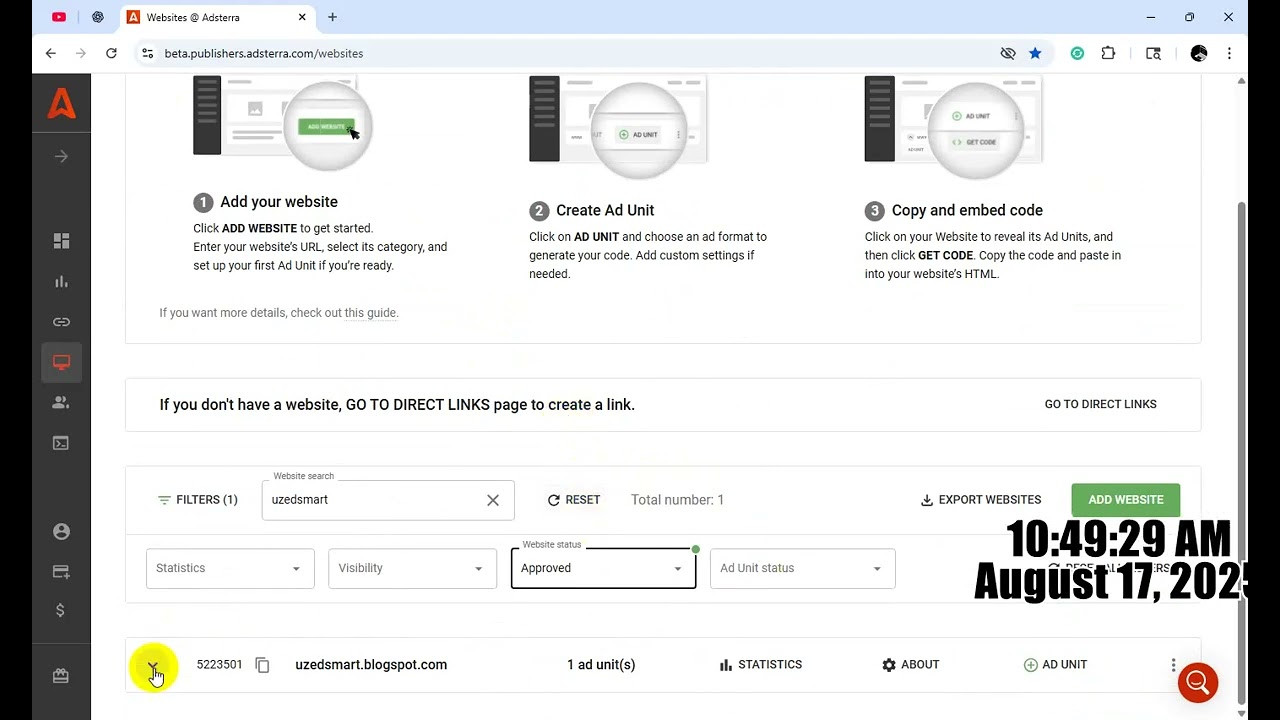Open the Payments card sidebar icon
The image size is (1280, 720).
[61, 571]
